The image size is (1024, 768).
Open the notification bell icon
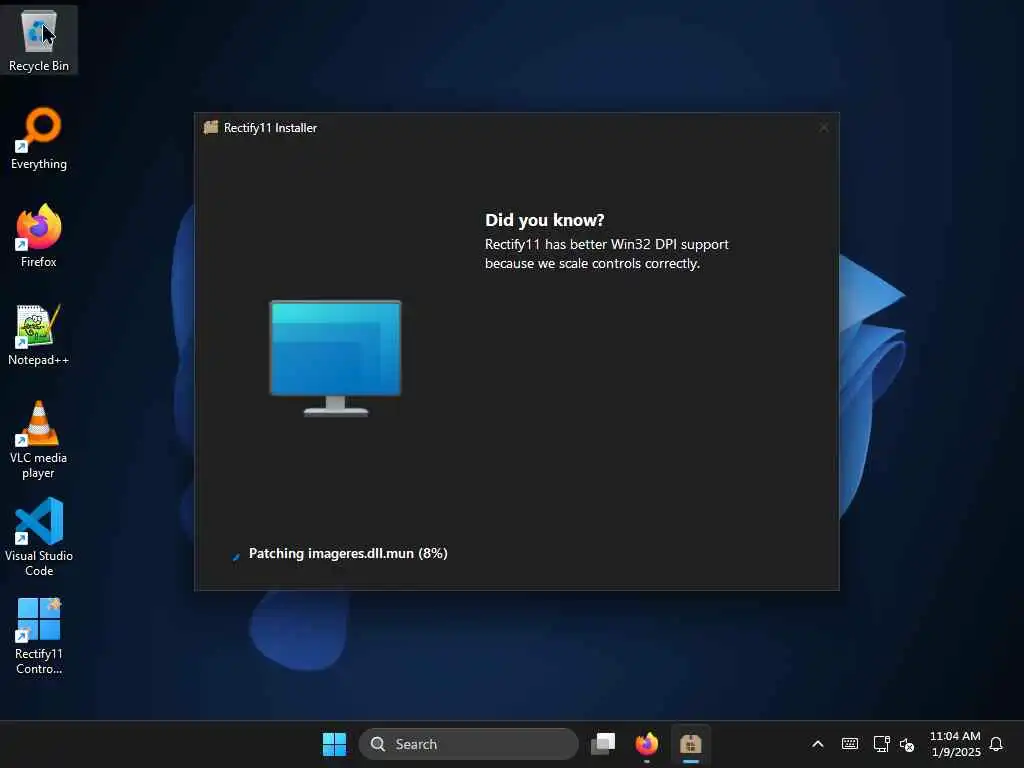pos(996,744)
